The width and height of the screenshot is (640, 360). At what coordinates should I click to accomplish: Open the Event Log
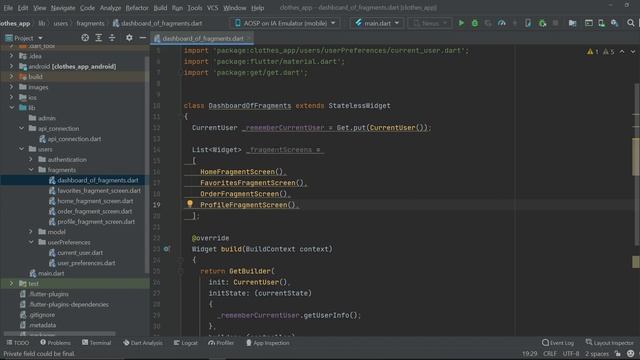tap(558, 343)
